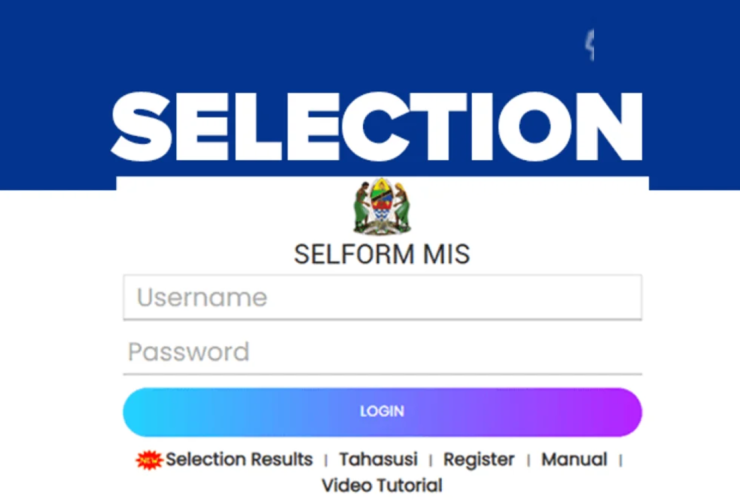The image size is (740, 500).
Task: Click separator between Tahasusi and Register
Action: [x=431, y=461]
